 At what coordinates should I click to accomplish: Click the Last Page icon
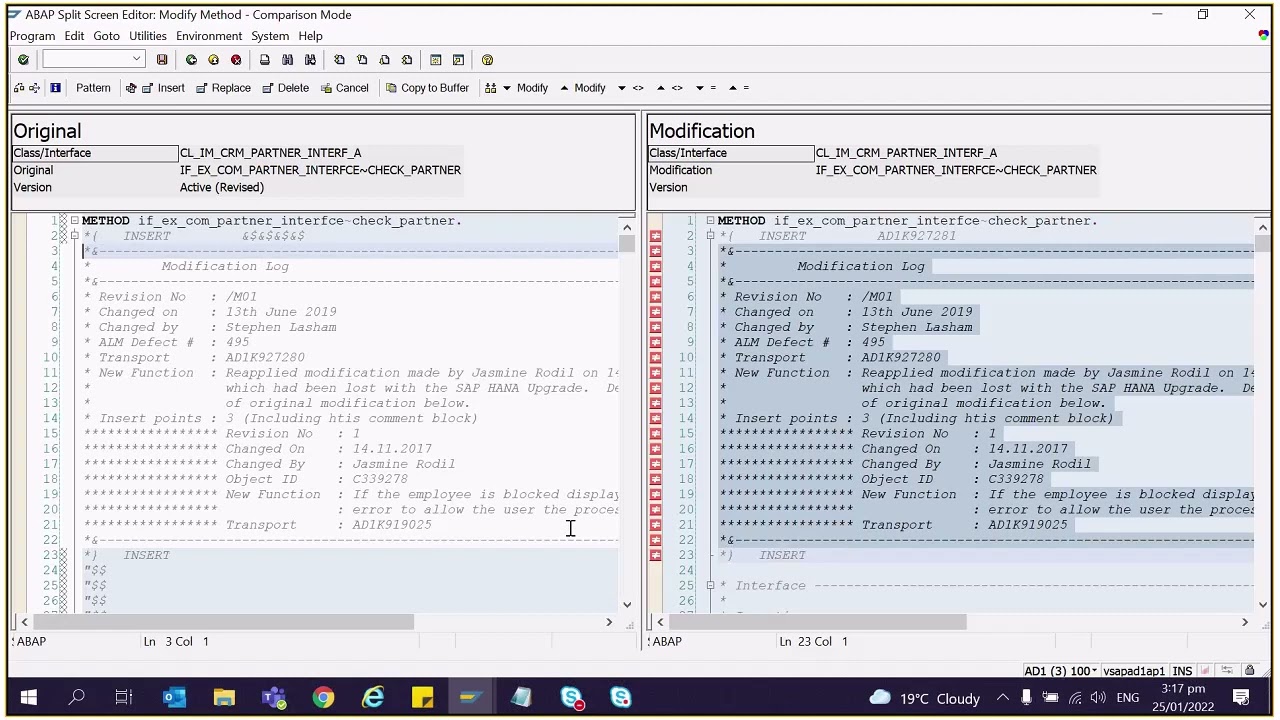pyautogui.click(x=406, y=60)
